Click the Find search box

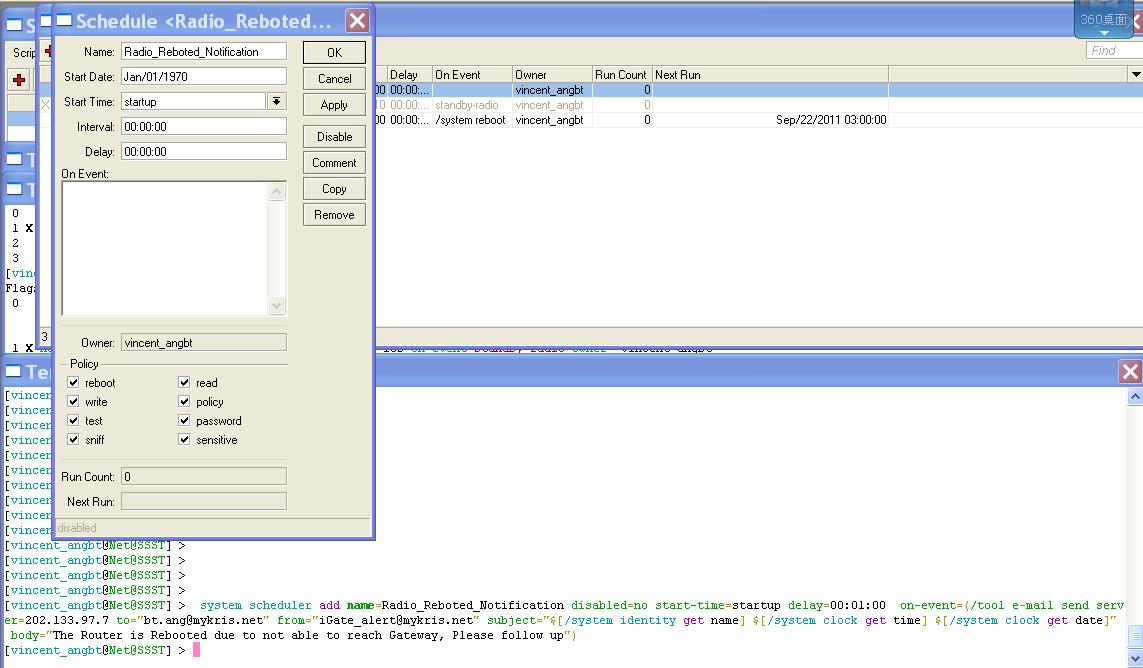[1114, 50]
